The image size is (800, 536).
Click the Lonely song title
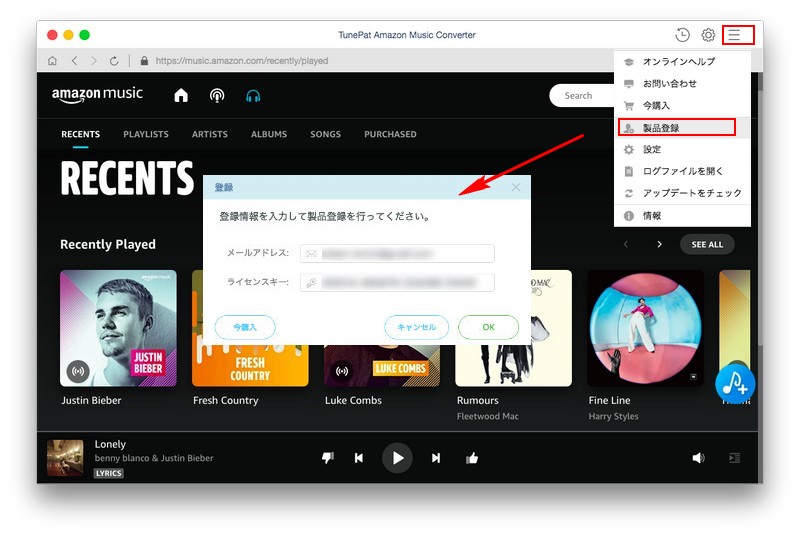tap(110, 444)
